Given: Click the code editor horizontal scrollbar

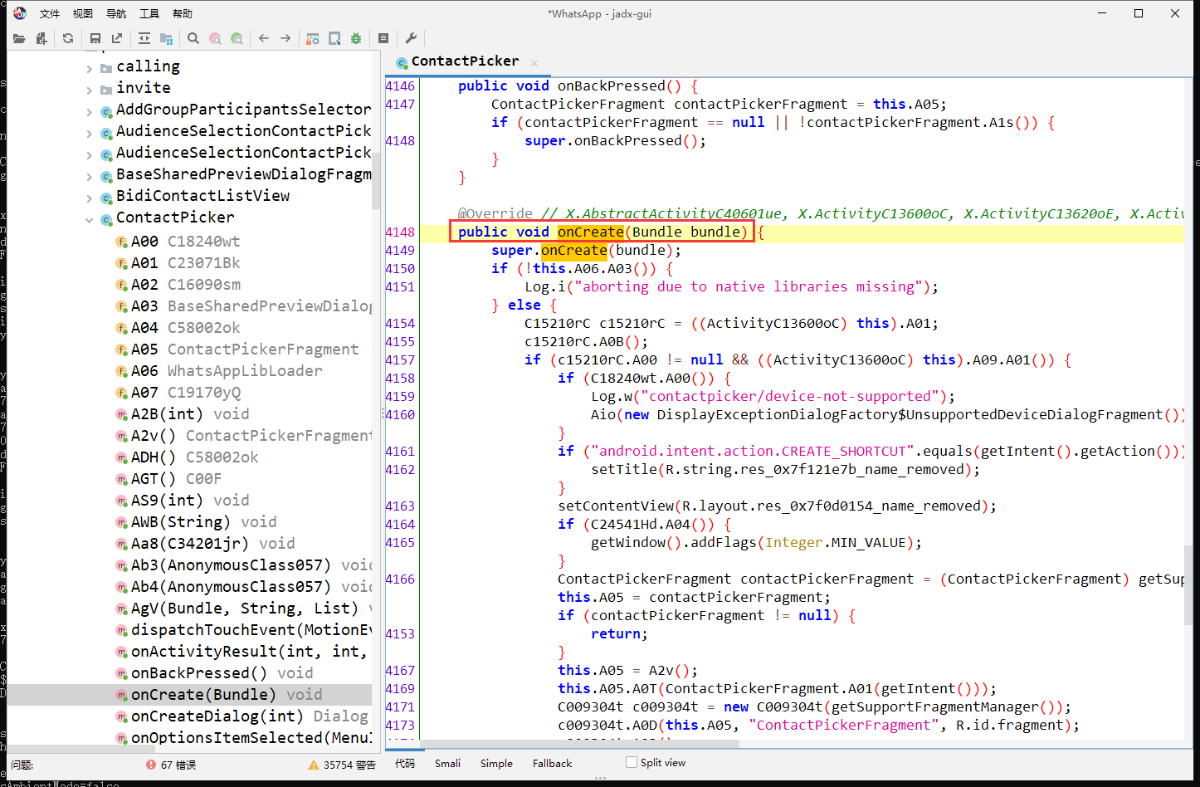Looking at the screenshot, I should coord(578,746).
